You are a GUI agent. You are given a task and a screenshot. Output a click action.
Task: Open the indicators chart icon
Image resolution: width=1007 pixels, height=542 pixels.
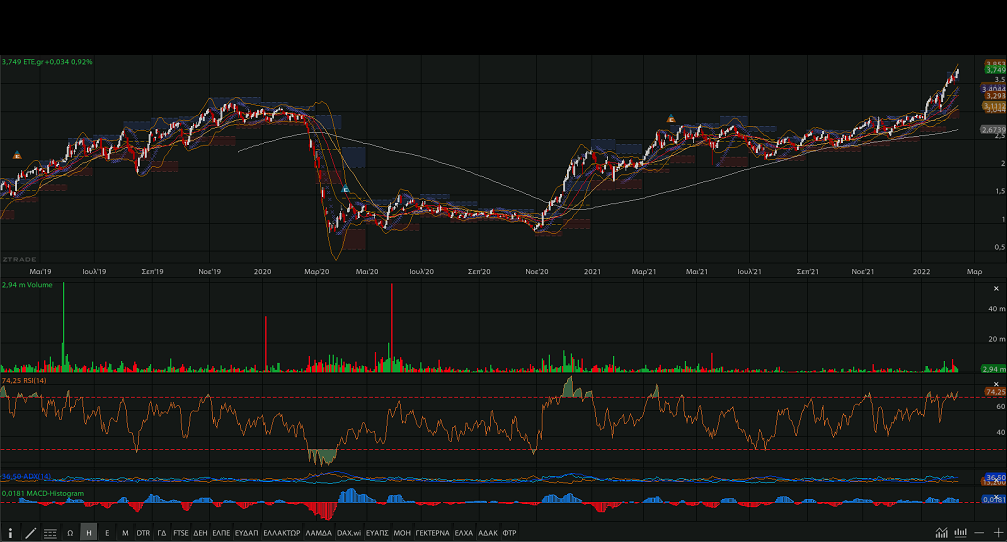click(942, 533)
